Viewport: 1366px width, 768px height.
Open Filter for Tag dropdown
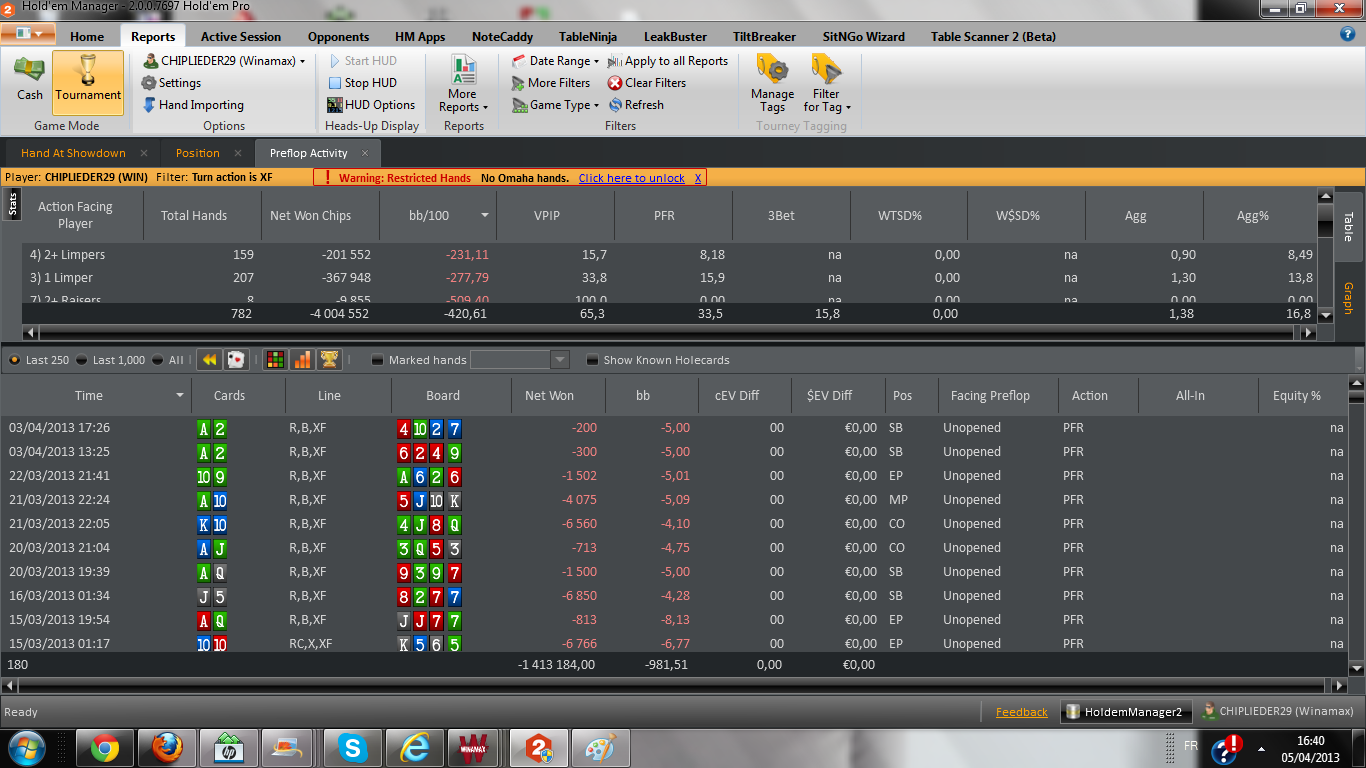[826, 84]
